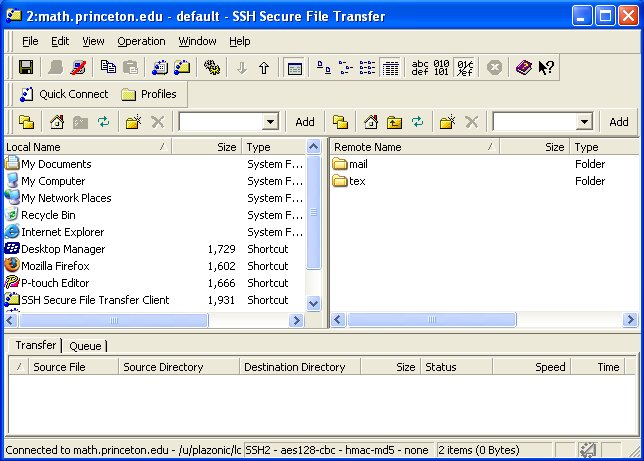The image size is (644, 461).
Task: Click Delete X icon in local pane
Action: [158, 122]
